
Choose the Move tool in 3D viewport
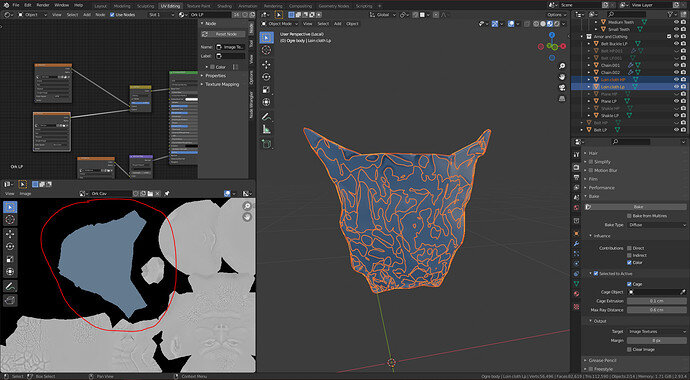coord(266,65)
